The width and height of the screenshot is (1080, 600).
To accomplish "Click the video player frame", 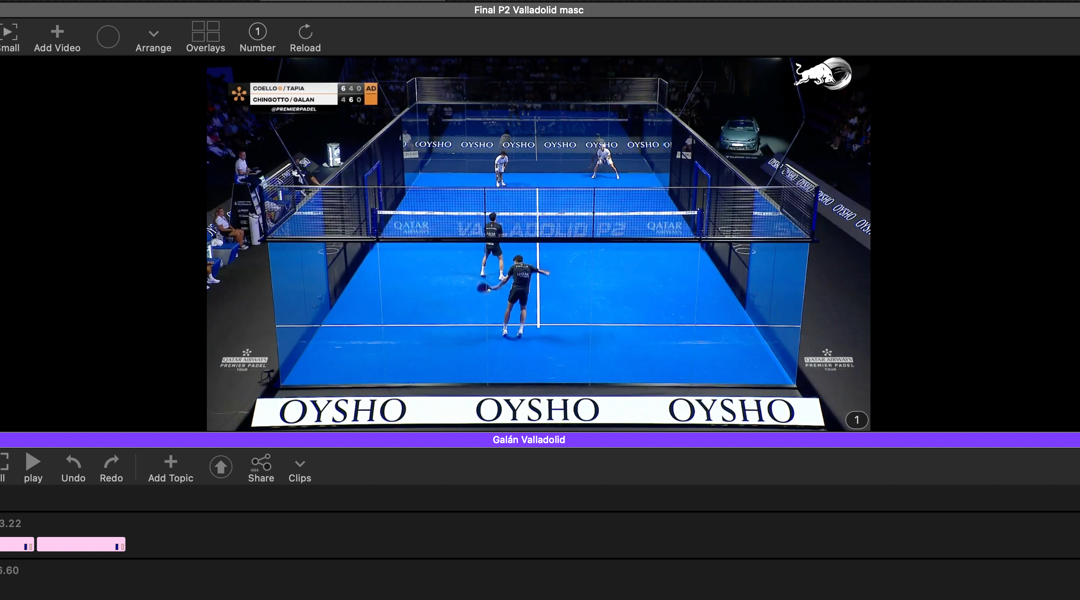I will (538, 244).
